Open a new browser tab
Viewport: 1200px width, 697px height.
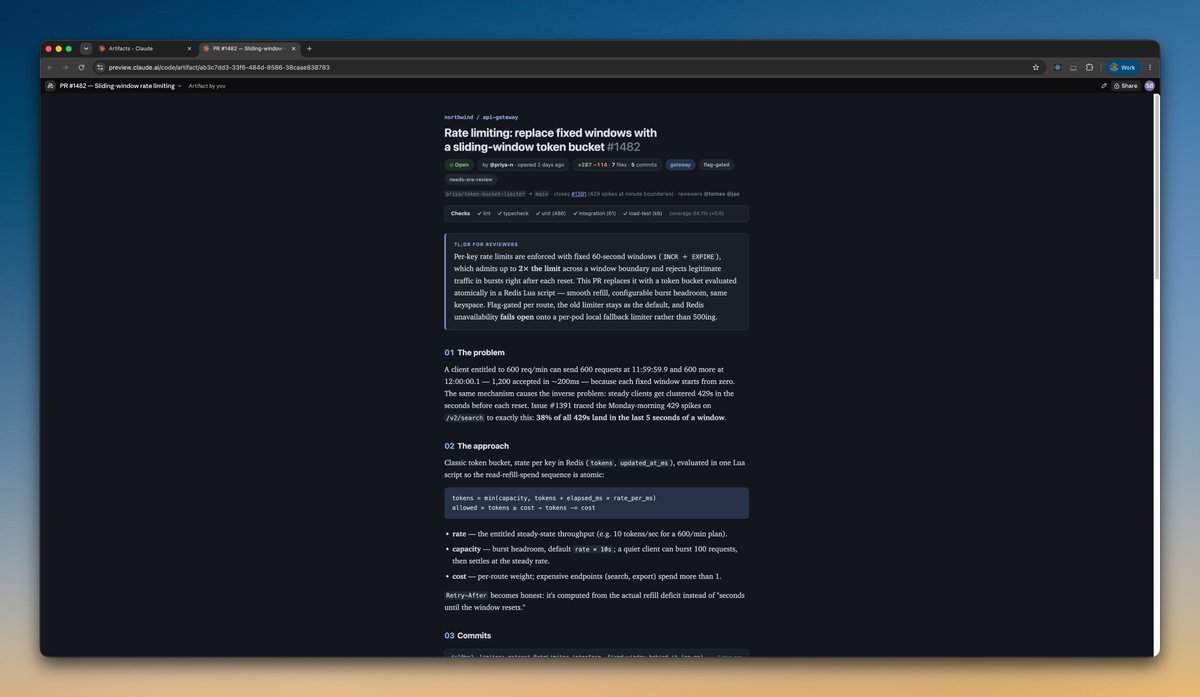(x=309, y=48)
